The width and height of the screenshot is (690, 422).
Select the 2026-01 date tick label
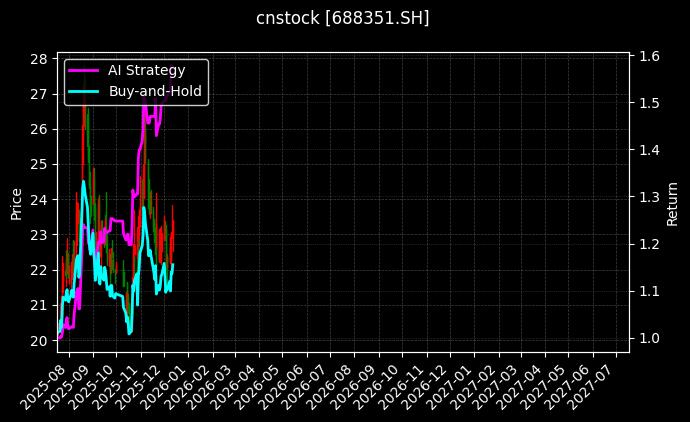pyautogui.click(x=166, y=384)
